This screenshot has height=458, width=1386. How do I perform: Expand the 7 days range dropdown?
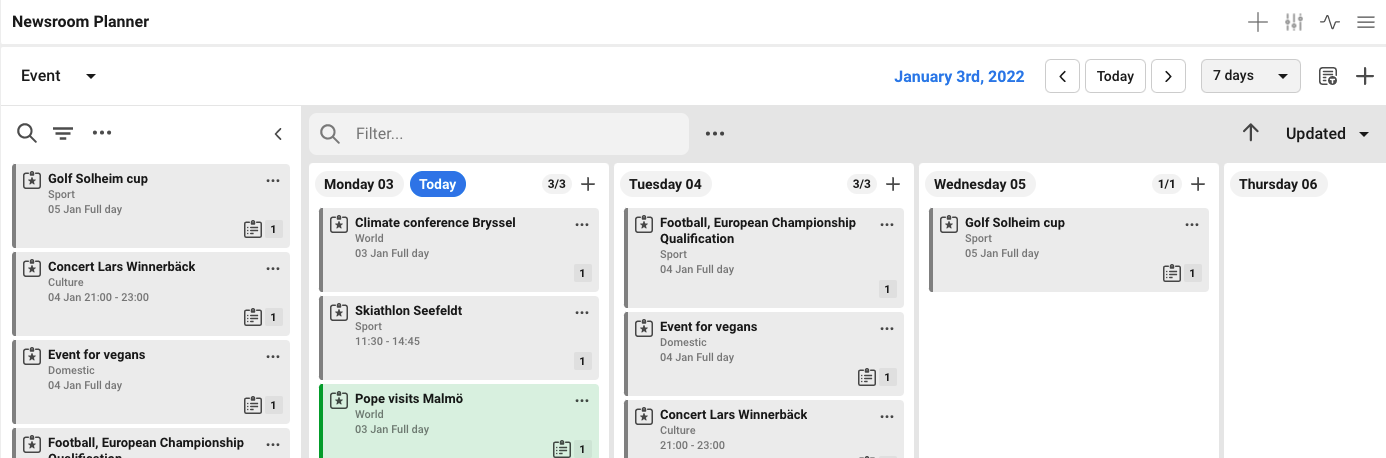1250,76
